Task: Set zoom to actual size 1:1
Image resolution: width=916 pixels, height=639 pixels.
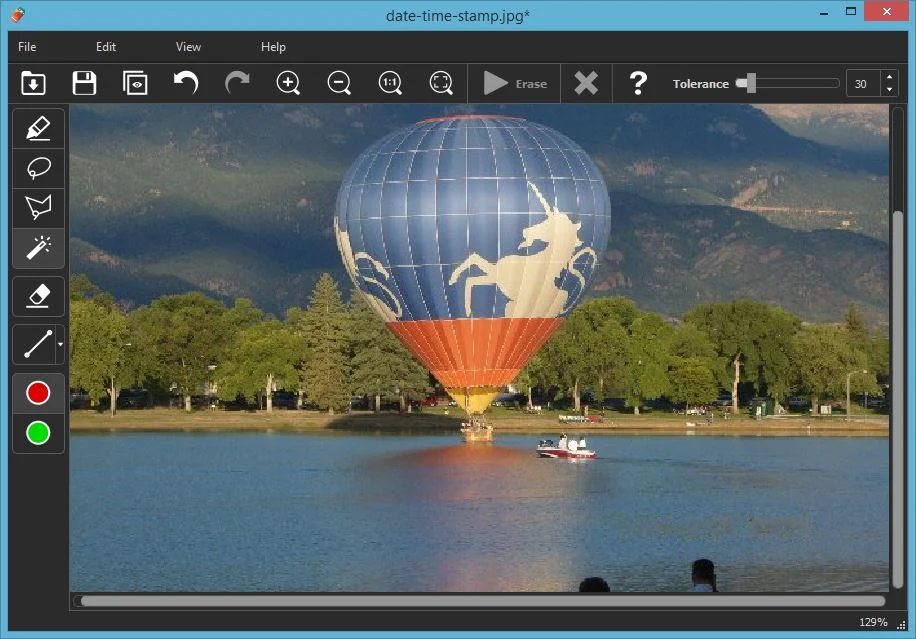Action: click(x=390, y=83)
